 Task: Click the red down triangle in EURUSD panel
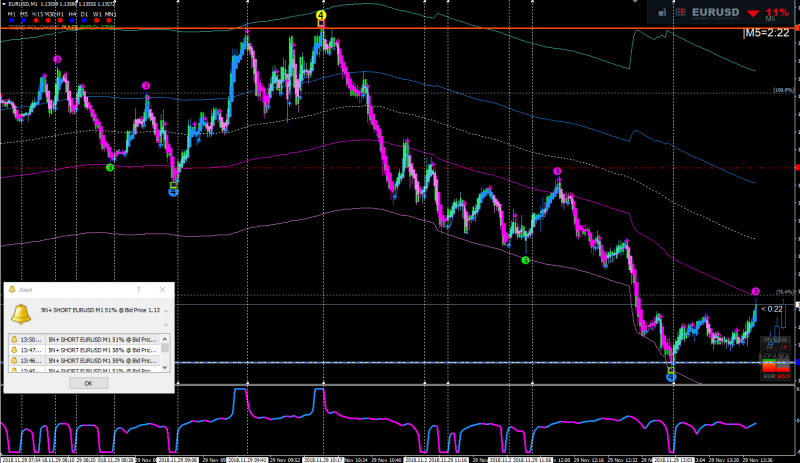[x=753, y=13]
